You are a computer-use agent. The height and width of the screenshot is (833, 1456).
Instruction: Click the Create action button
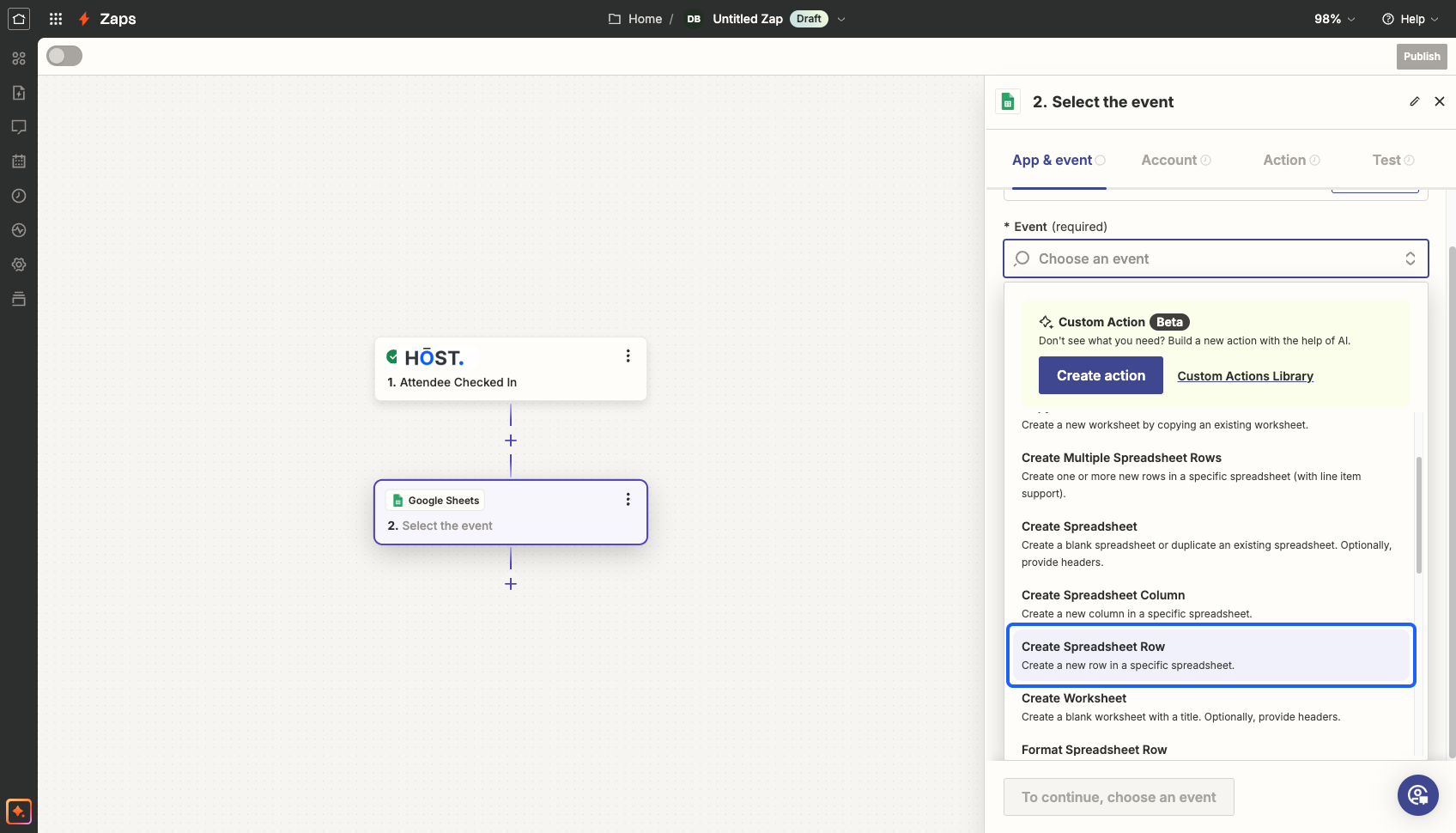pyautogui.click(x=1101, y=375)
